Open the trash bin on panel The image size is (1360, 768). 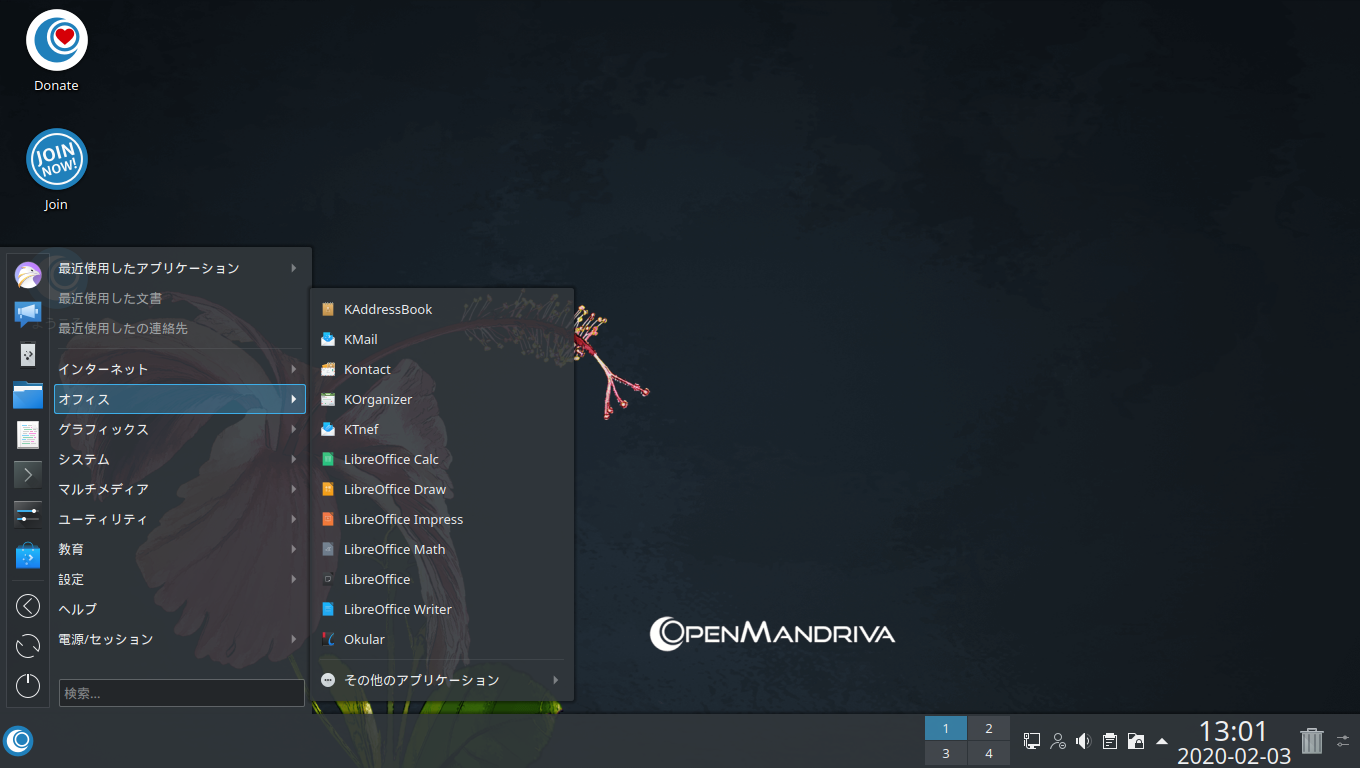(x=1312, y=741)
